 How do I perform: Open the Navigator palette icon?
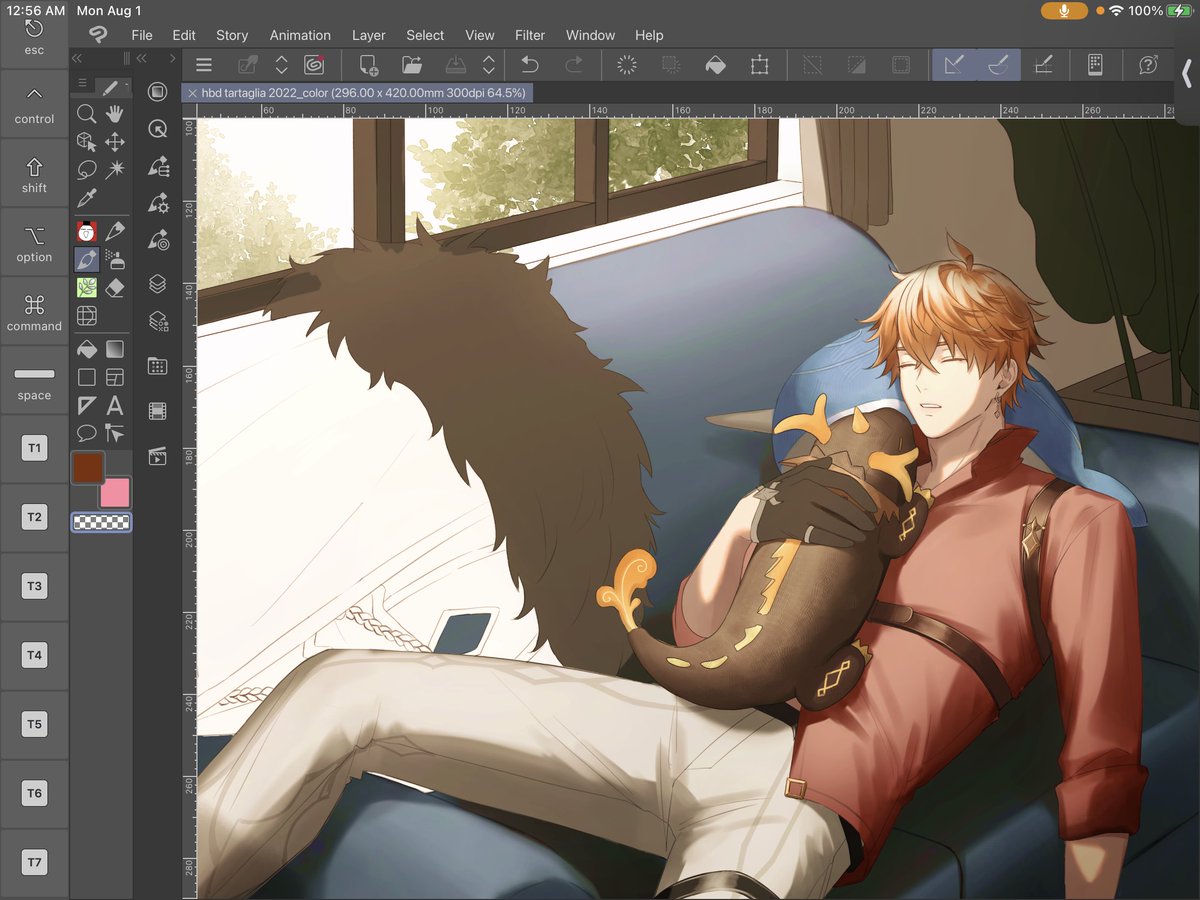[x=157, y=129]
